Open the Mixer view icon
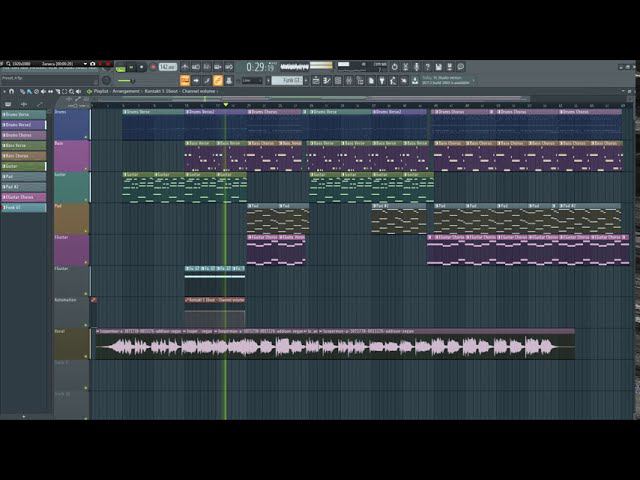This screenshot has width=640, height=480. 349,80
